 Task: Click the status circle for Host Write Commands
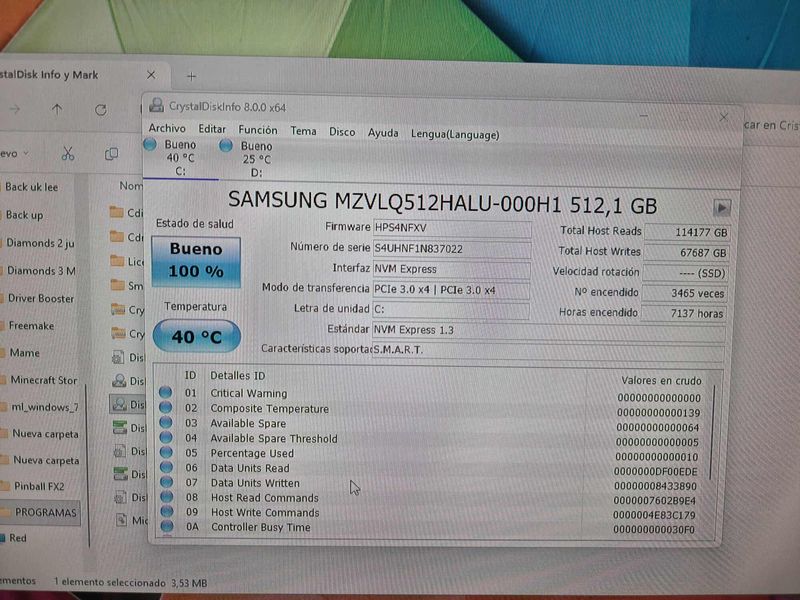pos(167,511)
